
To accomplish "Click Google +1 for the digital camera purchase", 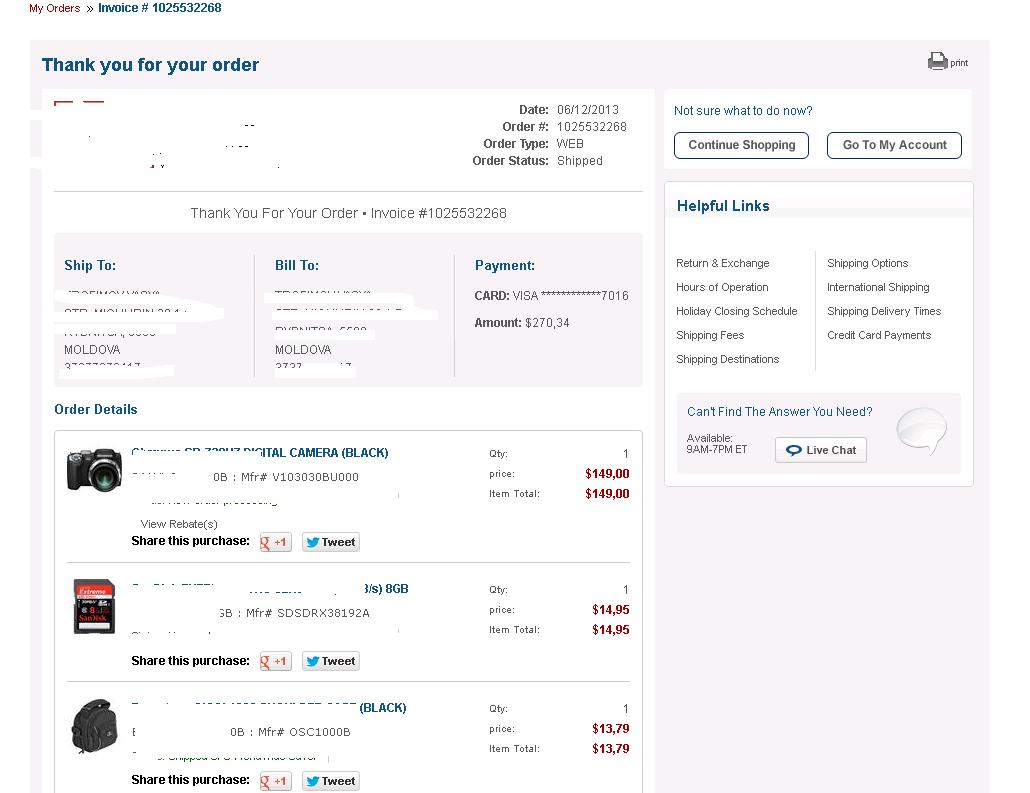I will tap(275, 542).
